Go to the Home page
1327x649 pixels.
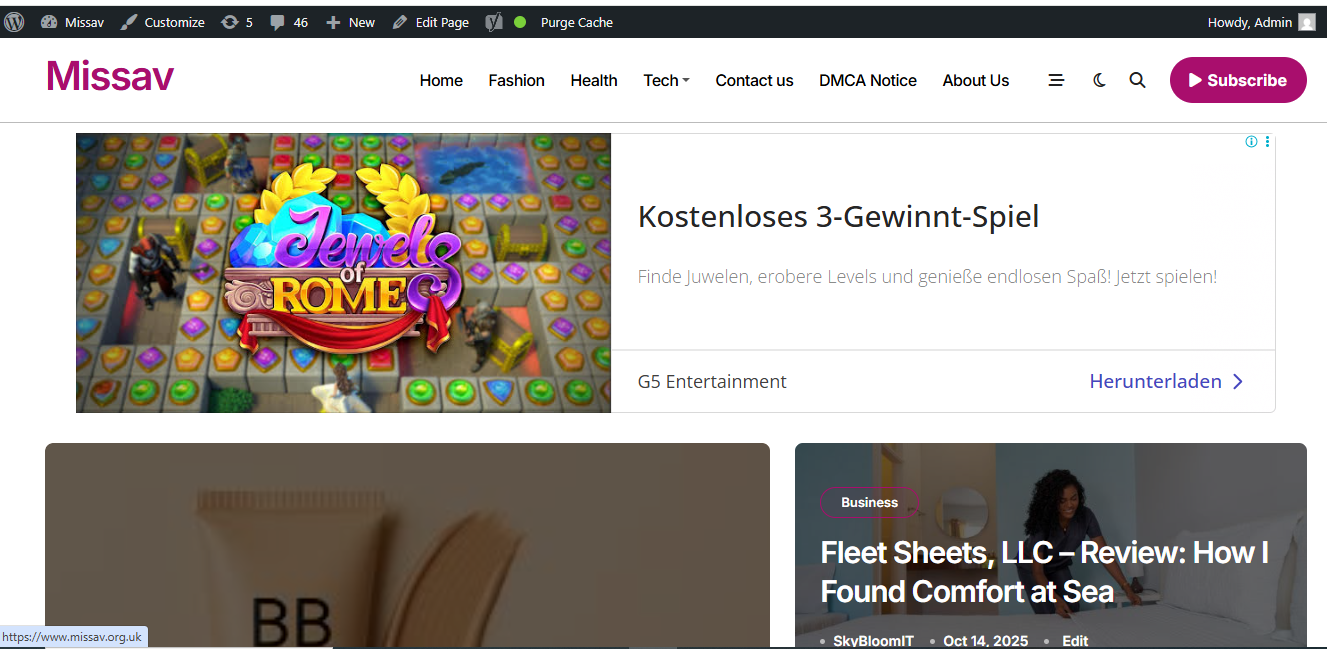click(x=441, y=80)
